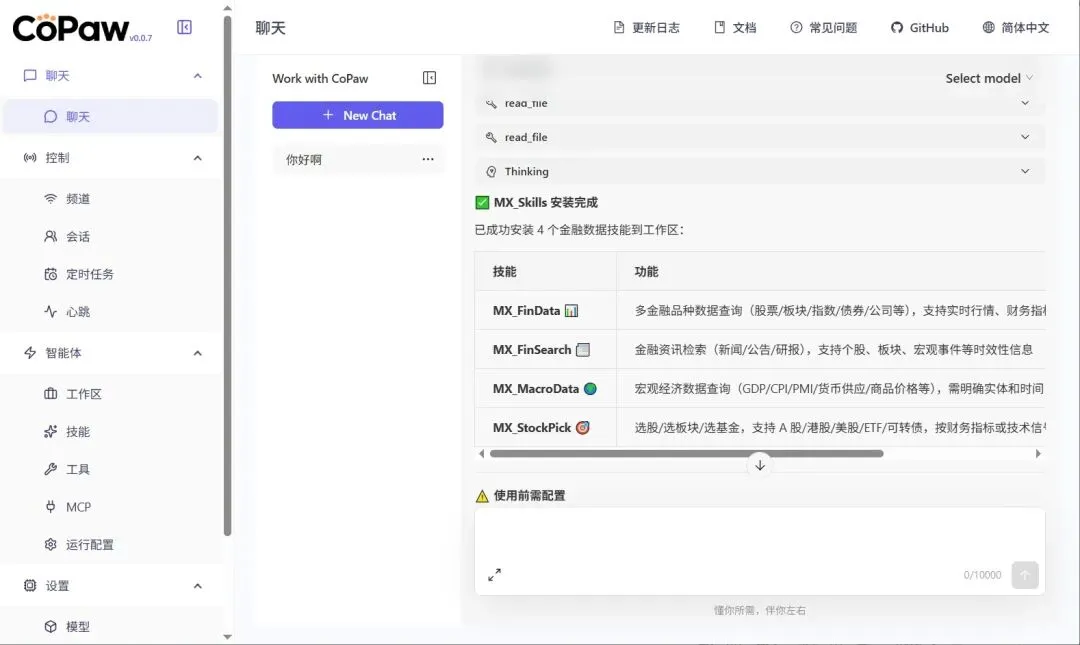1080x645 pixels.
Task: Open 更新日志 changelog link
Action: coord(646,28)
